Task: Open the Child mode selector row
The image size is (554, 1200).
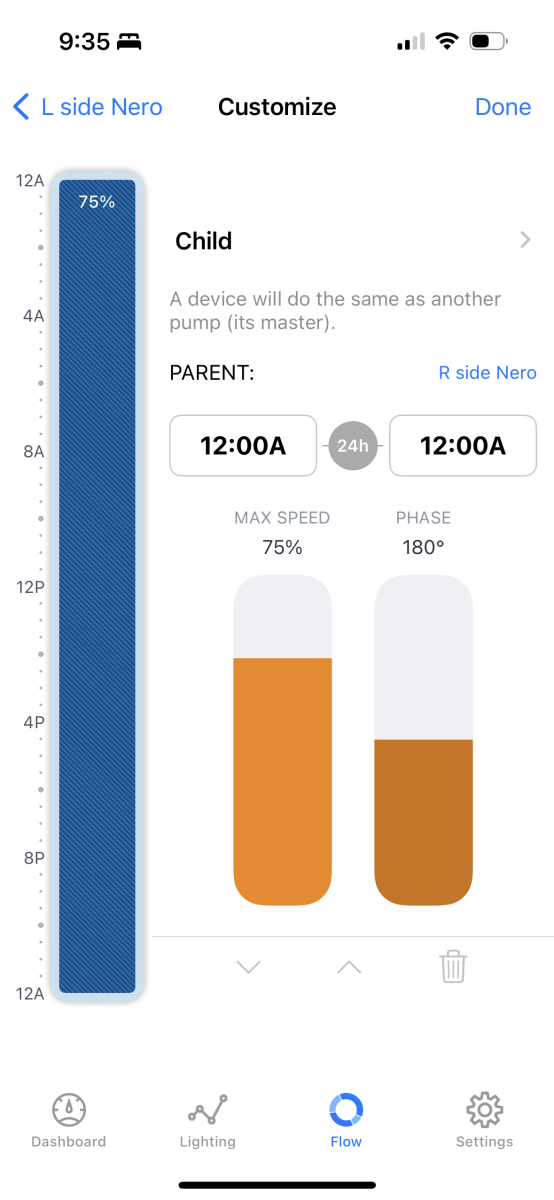Action: click(353, 240)
